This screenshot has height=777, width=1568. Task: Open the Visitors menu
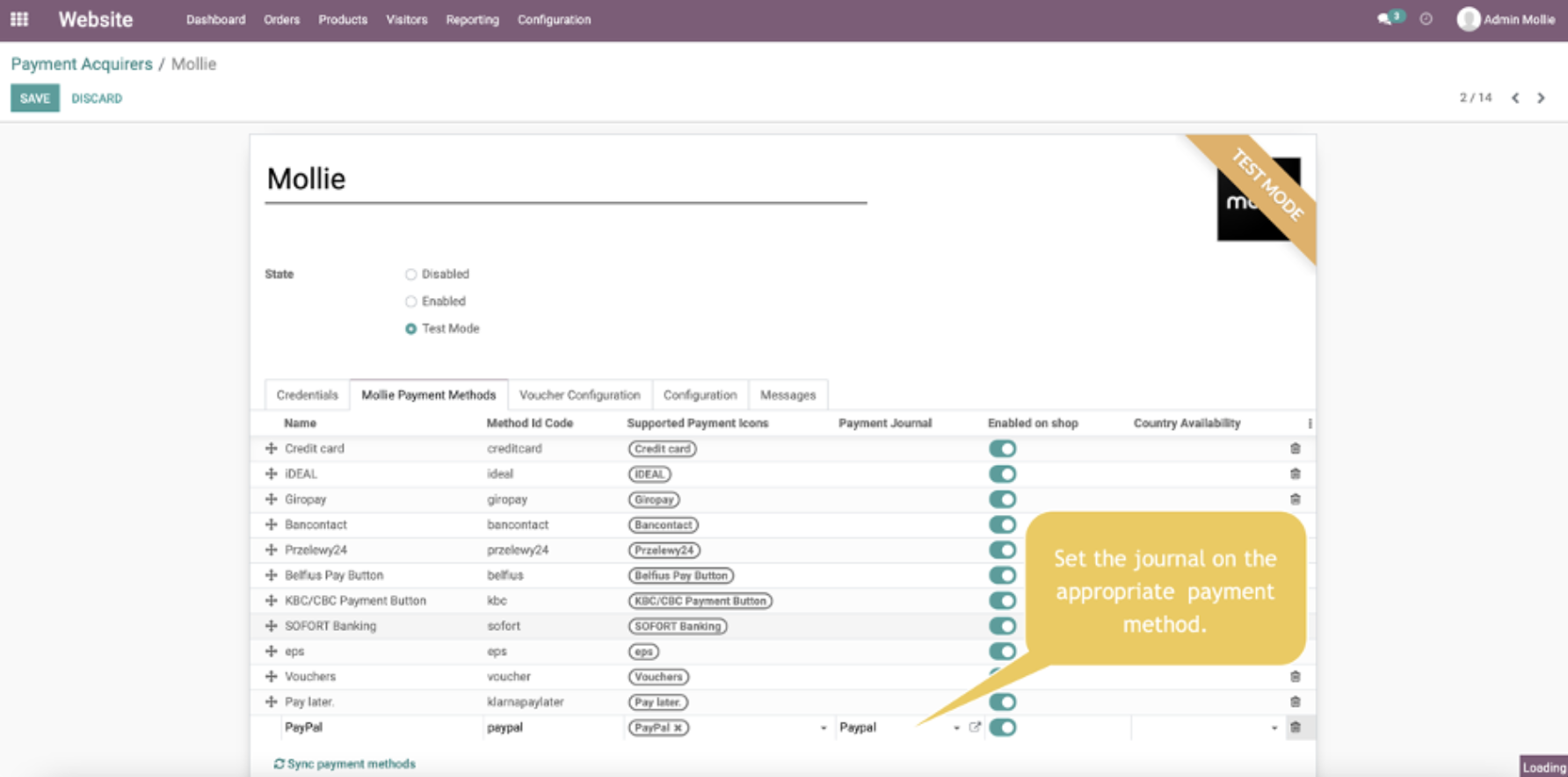click(407, 19)
